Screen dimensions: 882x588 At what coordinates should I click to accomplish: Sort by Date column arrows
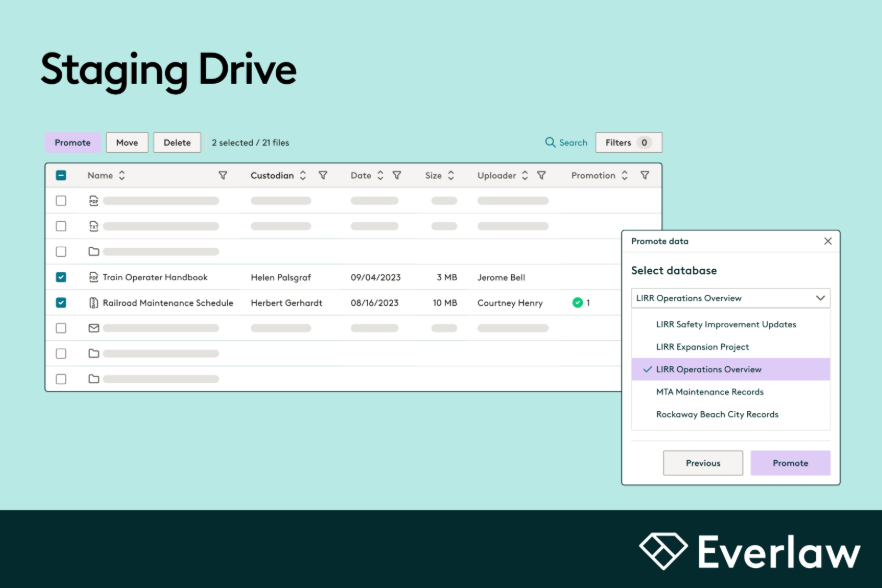click(380, 176)
